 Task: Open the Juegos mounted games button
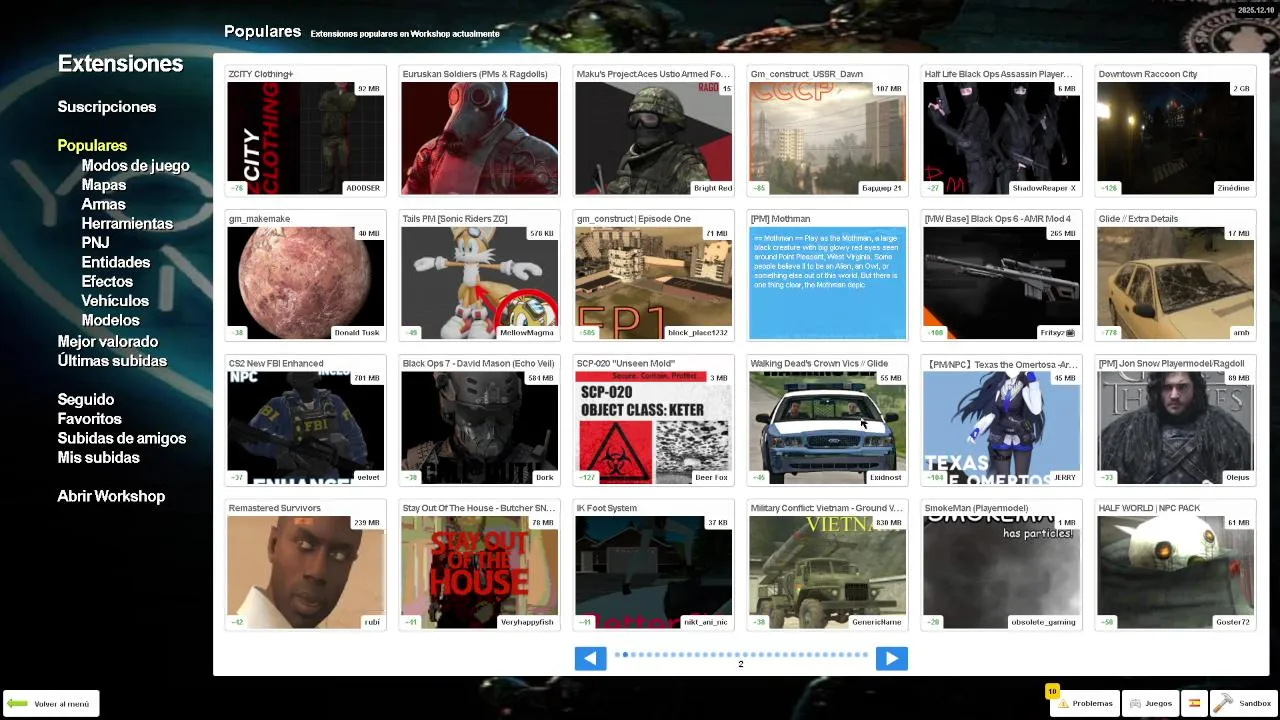1150,703
